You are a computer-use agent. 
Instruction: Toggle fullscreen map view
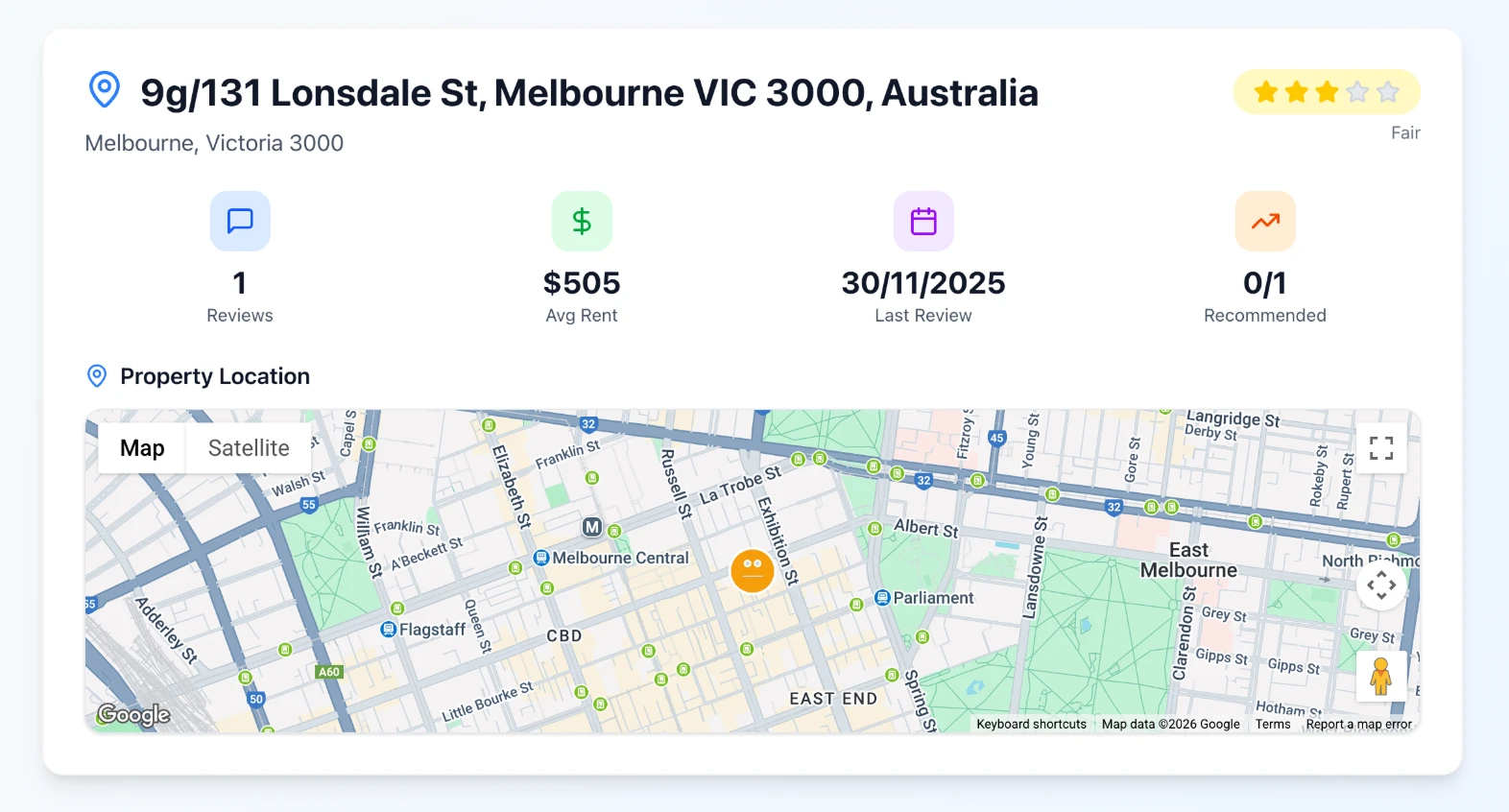tap(1381, 448)
